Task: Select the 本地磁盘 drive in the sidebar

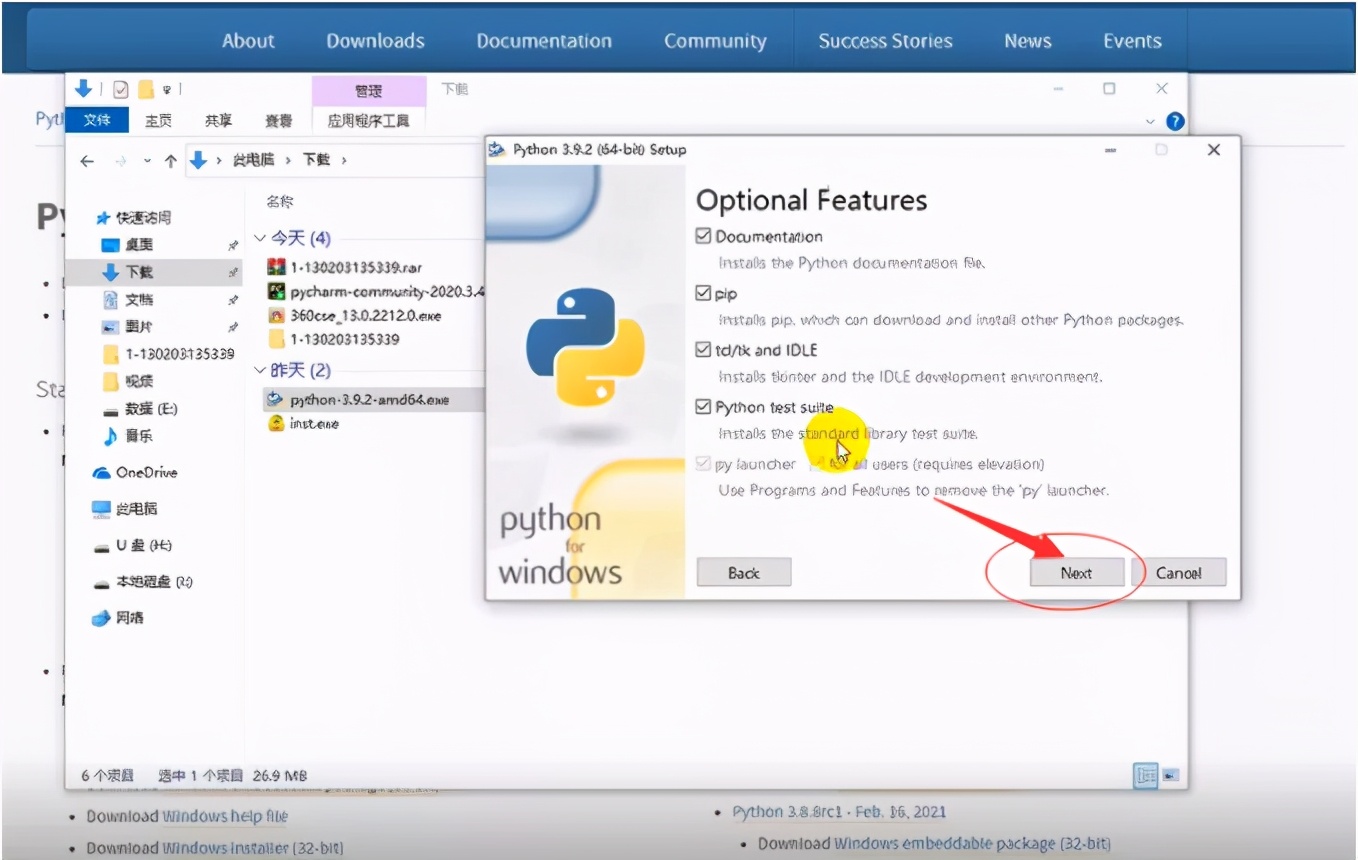Action: click(x=142, y=581)
